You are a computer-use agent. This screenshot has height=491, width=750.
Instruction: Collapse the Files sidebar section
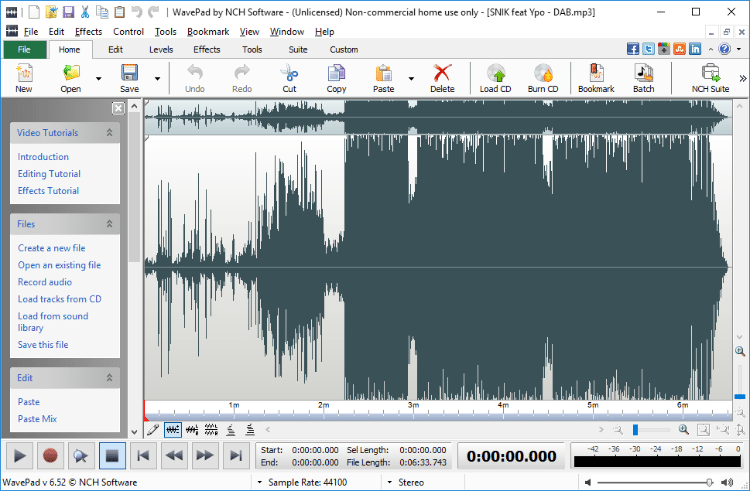pos(110,224)
